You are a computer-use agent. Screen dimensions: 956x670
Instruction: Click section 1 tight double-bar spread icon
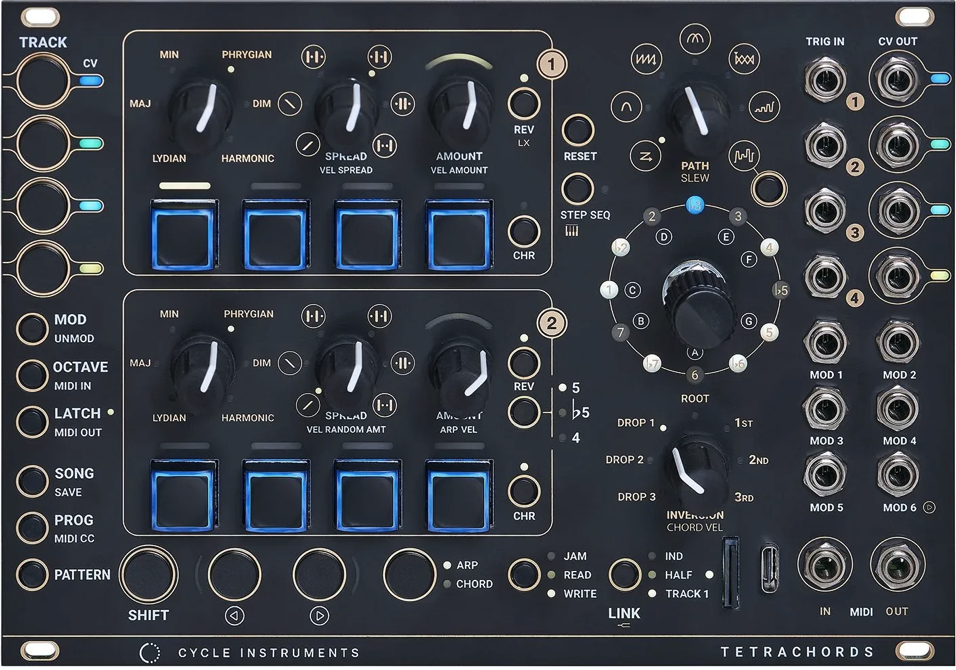pyautogui.click(x=403, y=104)
